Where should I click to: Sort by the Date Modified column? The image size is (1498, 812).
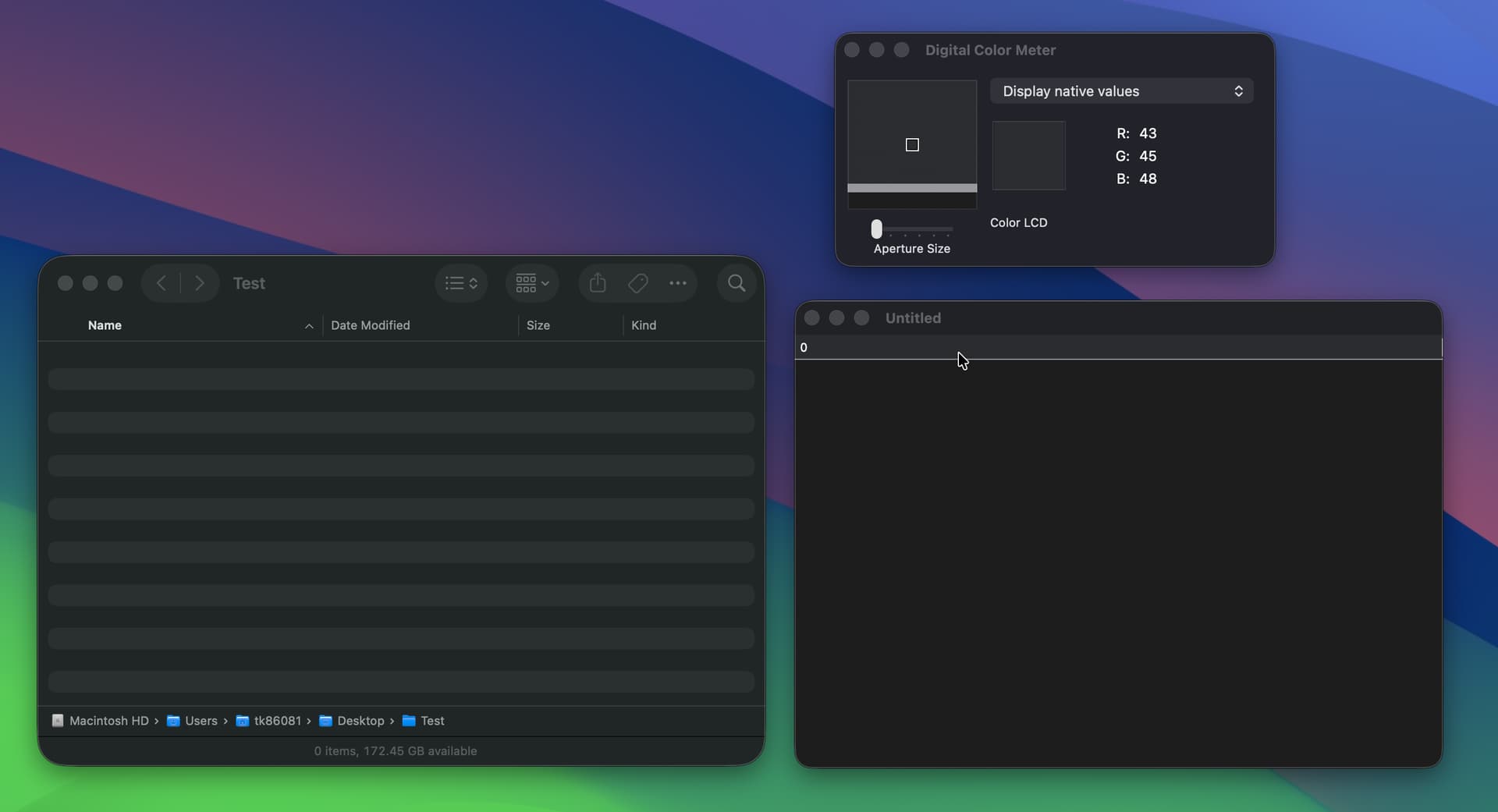[x=370, y=325]
